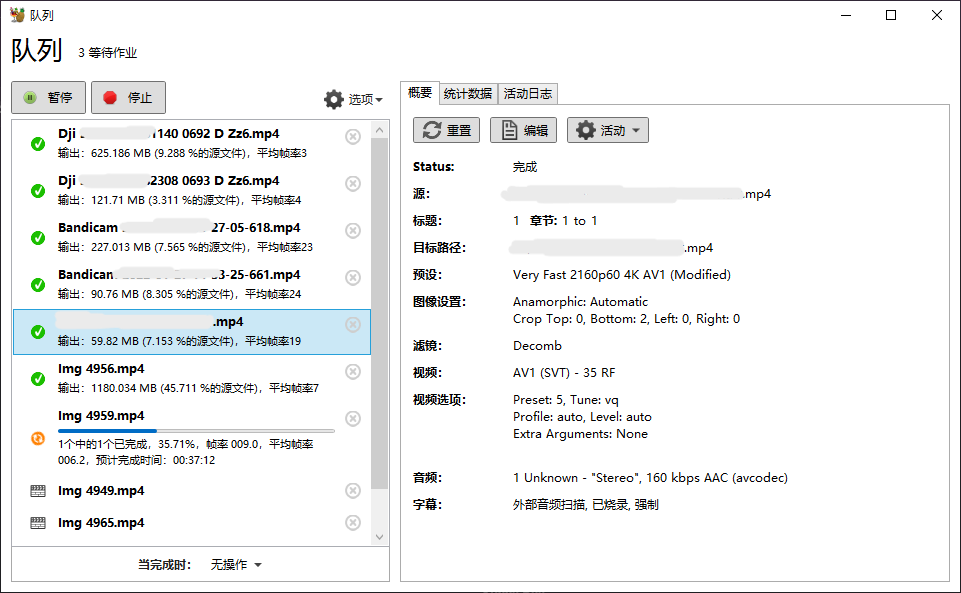Click the 编辑 edit button
This screenshot has height=593, width=961.
(x=524, y=131)
